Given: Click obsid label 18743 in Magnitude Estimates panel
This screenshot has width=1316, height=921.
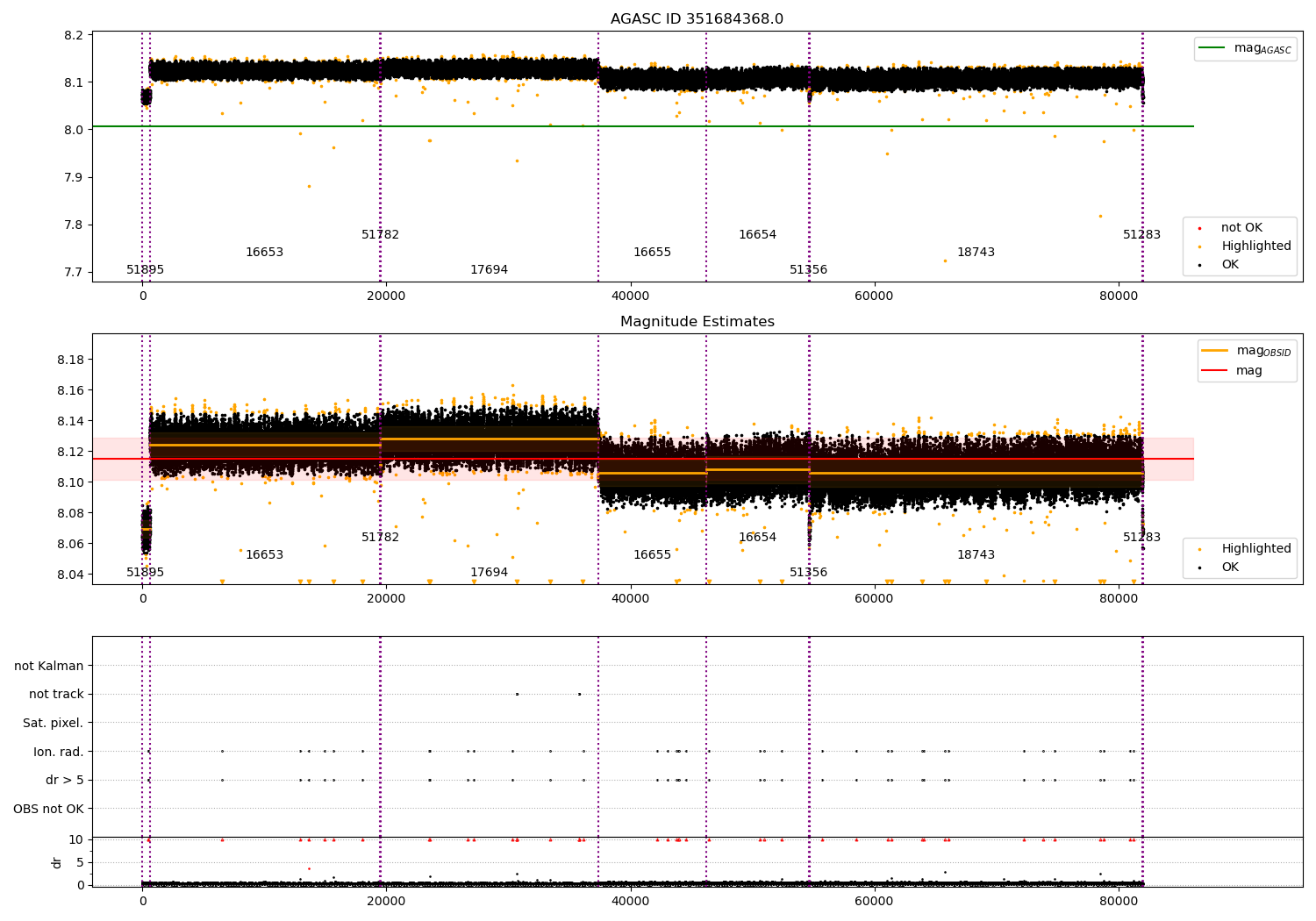Looking at the screenshot, I should pyautogui.click(x=976, y=555).
